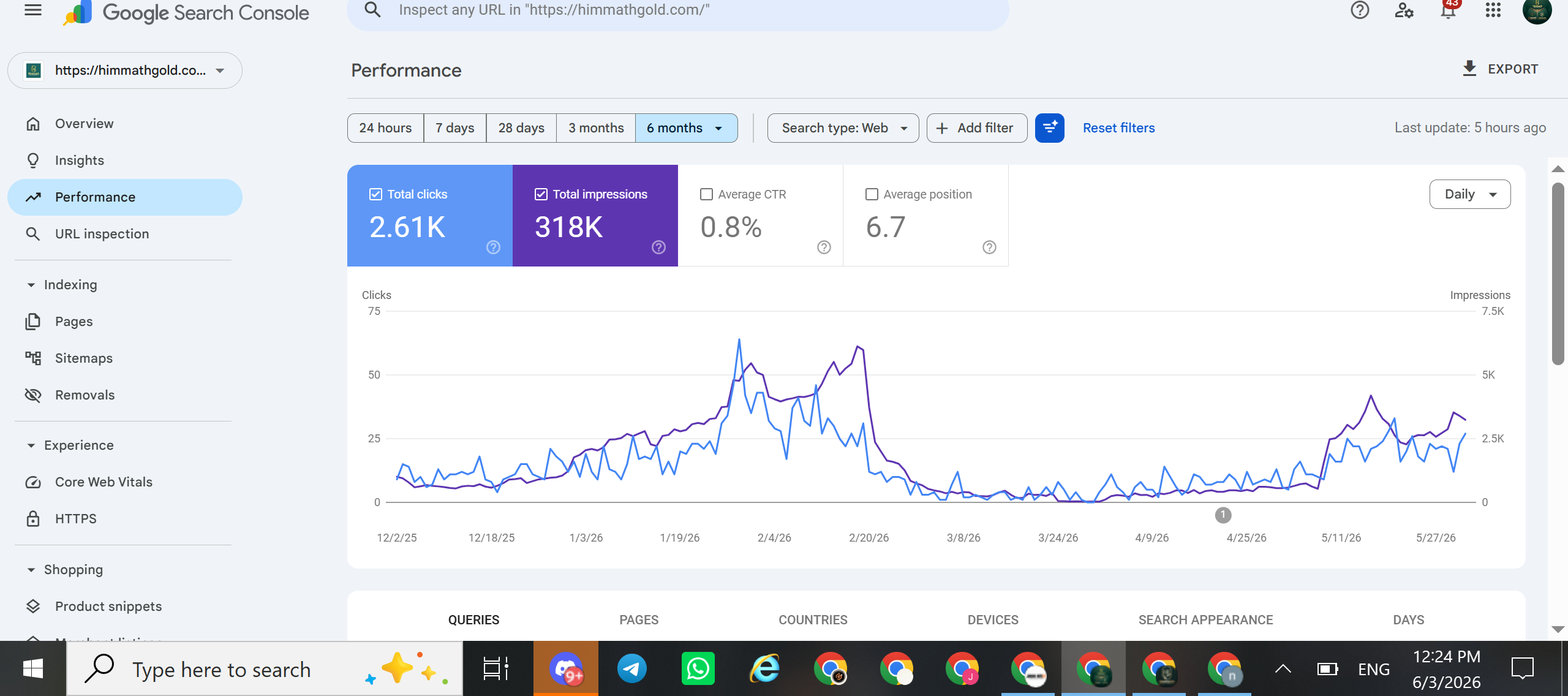Screen dimensions: 1568x696
Task: Enable the Average position checkbox
Action: pyautogui.click(x=872, y=194)
